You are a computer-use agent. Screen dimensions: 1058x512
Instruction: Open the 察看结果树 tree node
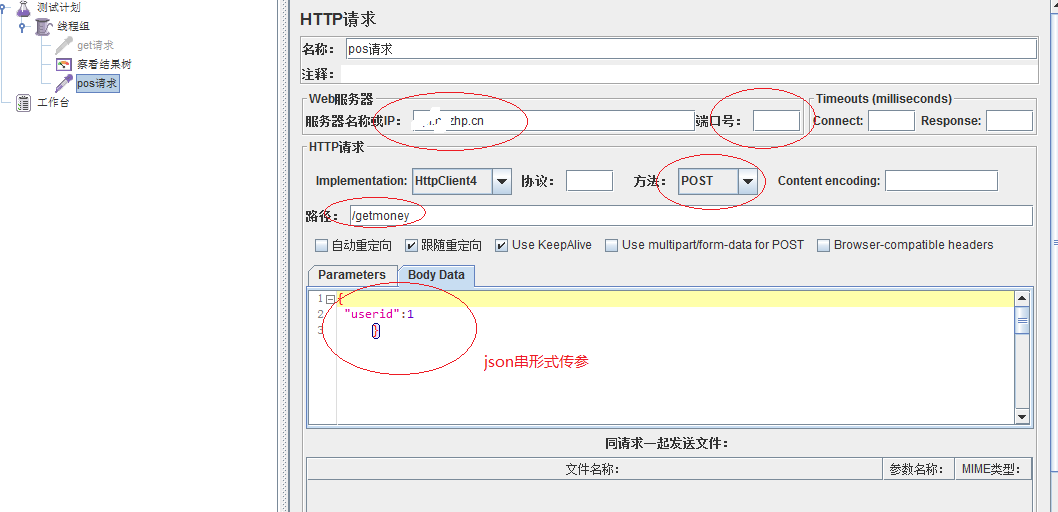[x=104, y=65]
